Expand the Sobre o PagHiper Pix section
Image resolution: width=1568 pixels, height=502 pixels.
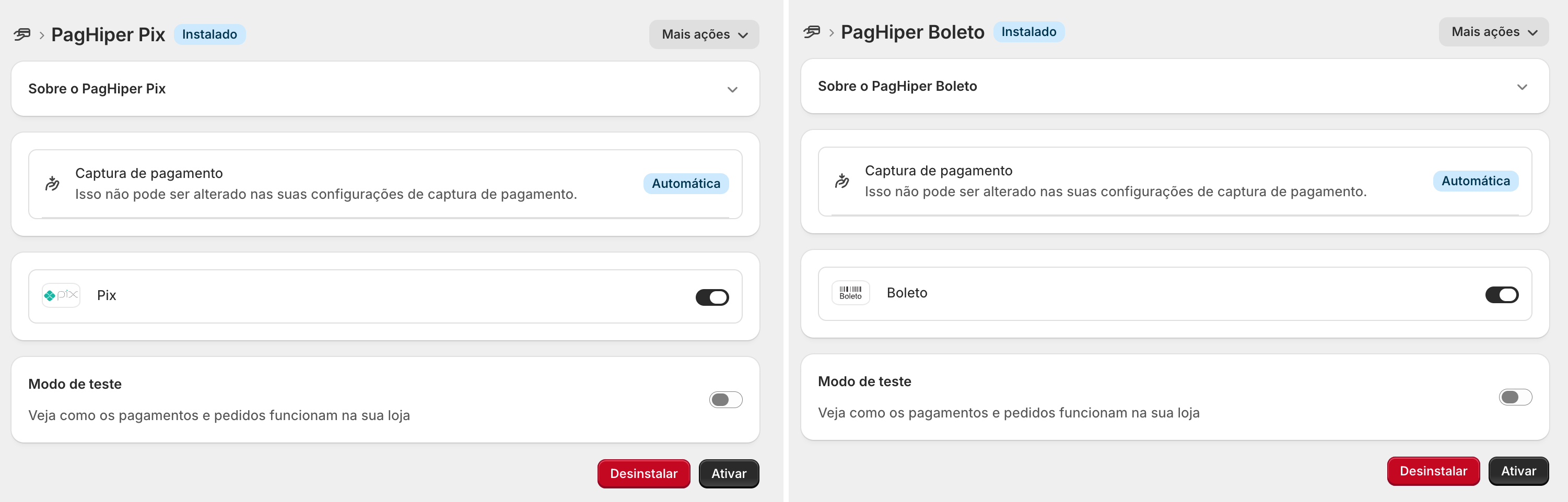coord(385,89)
